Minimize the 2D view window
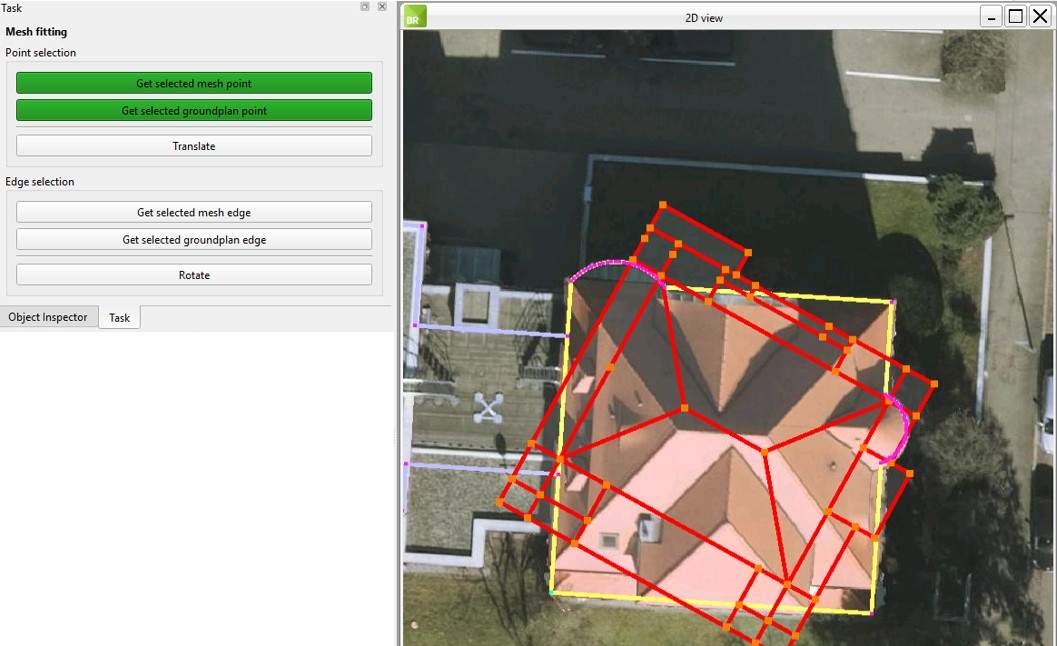This screenshot has width=1057, height=646. coord(991,17)
